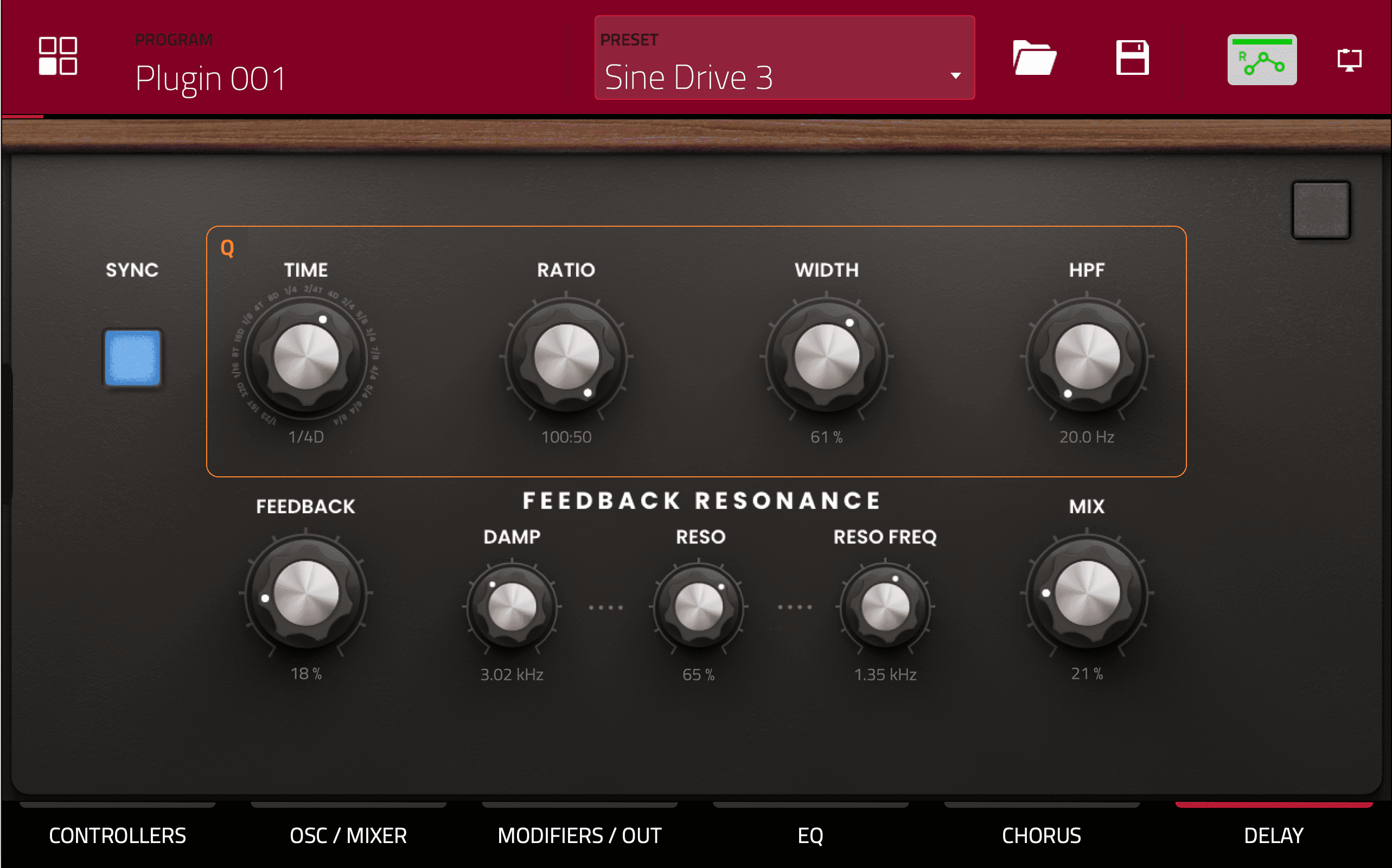The image size is (1392, 868).
Task: Click the orange Q quantize icon
Action: pyautogui.click(x=227, y=248)
